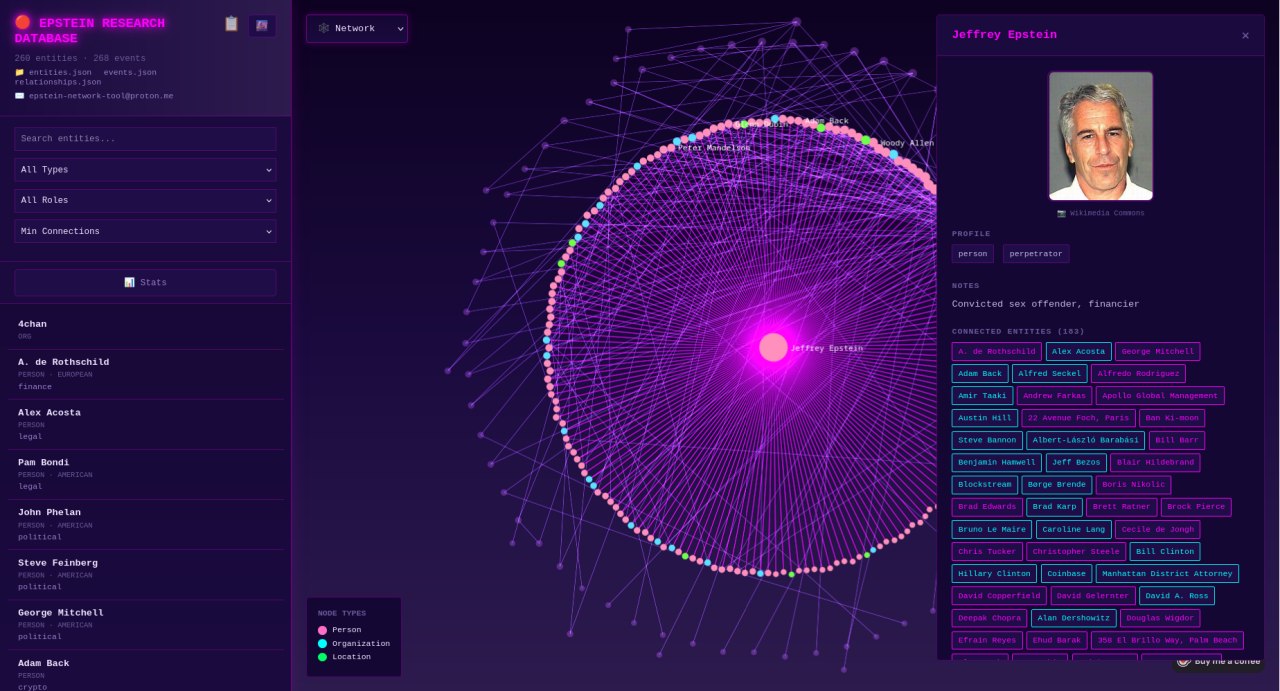Click cyan Organization swatch in legend
This screenshot has height=691, width=1280.
[322, 643]
